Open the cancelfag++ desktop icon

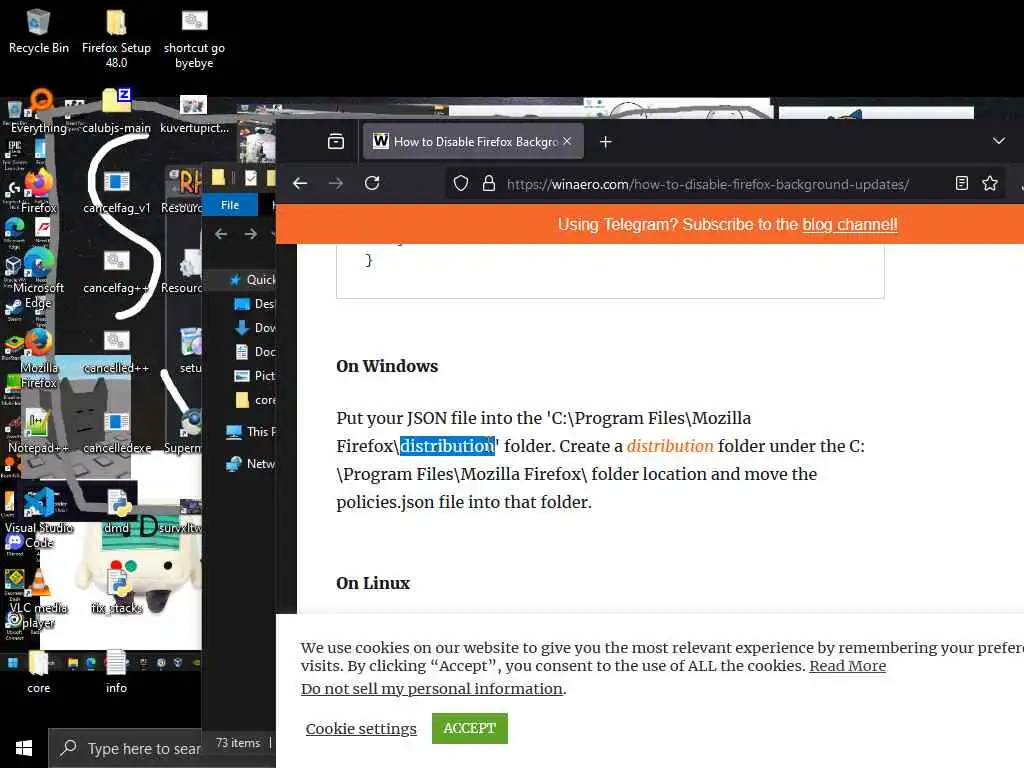coord(116,271)
